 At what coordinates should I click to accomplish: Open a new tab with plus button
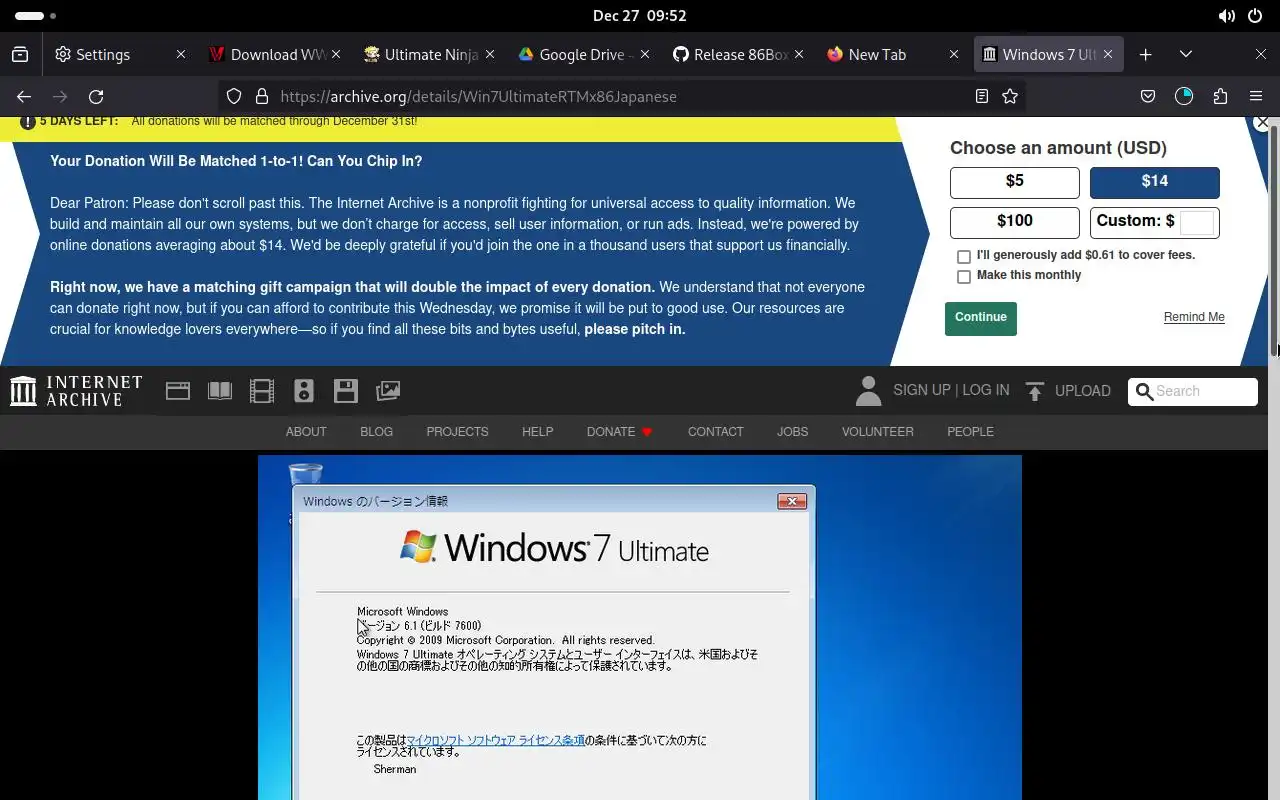(1146, 55)
